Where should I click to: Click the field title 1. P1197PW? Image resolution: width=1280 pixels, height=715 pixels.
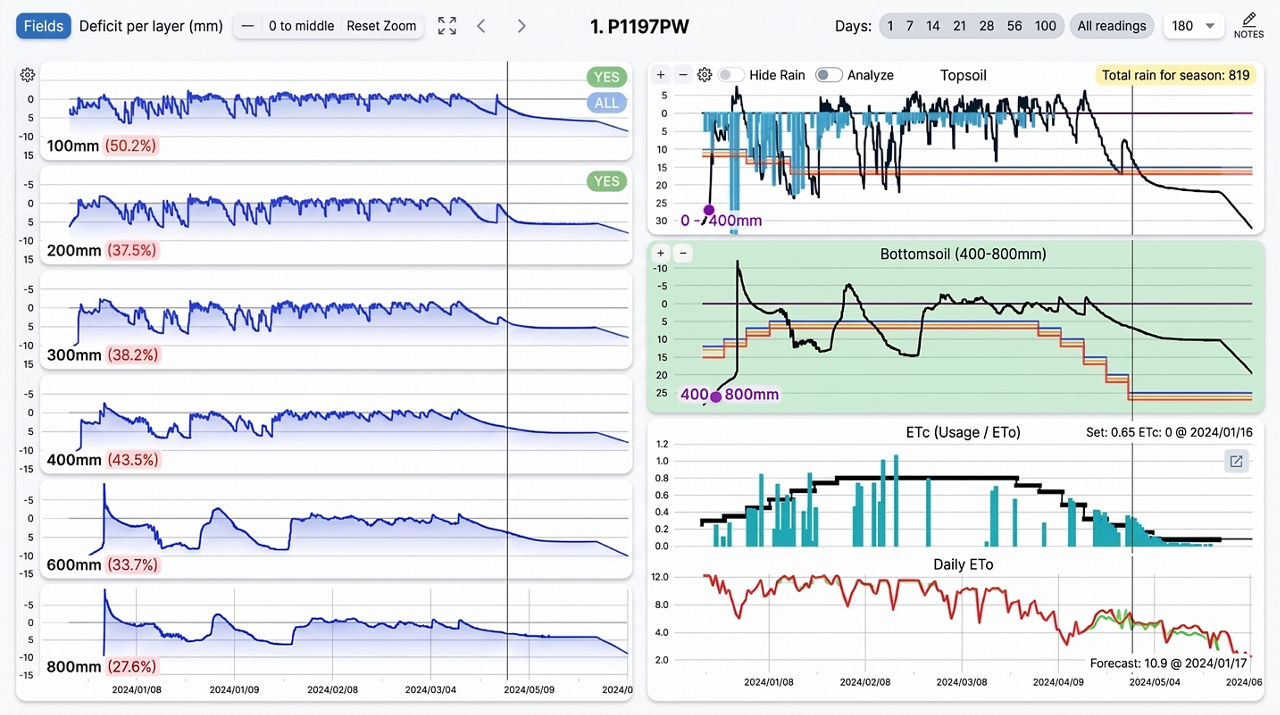(x=639, y=27)
